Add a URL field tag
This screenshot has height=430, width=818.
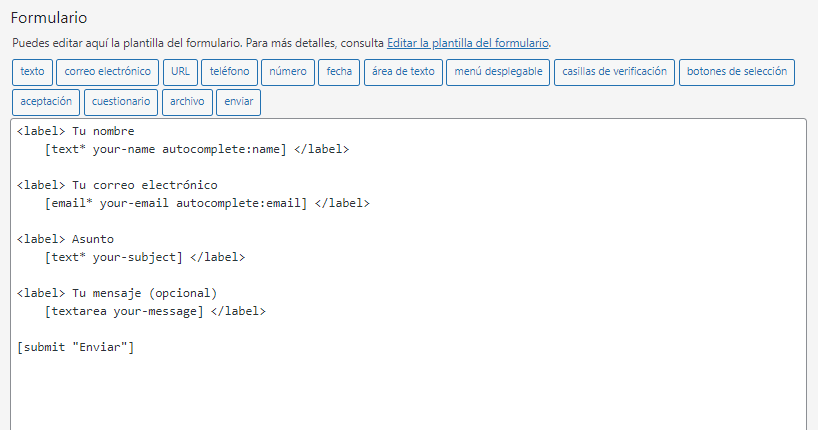pyautogui.click(x=181, y=72)
